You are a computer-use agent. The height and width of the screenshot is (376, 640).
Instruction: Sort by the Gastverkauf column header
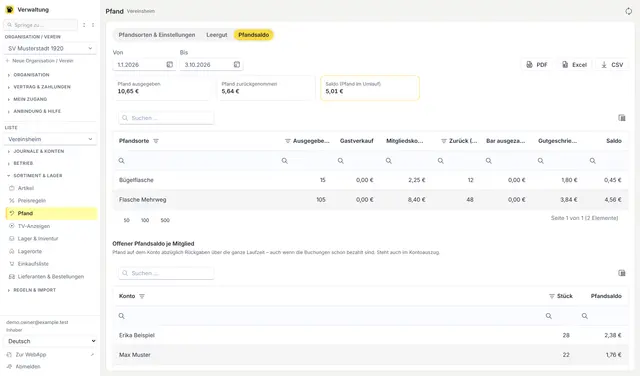(x=356, y=141)
